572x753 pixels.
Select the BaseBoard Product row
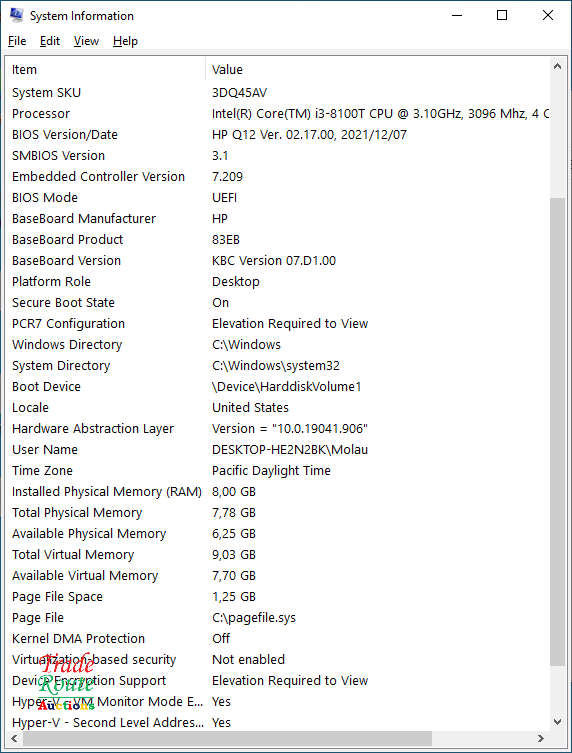[278, 240]
